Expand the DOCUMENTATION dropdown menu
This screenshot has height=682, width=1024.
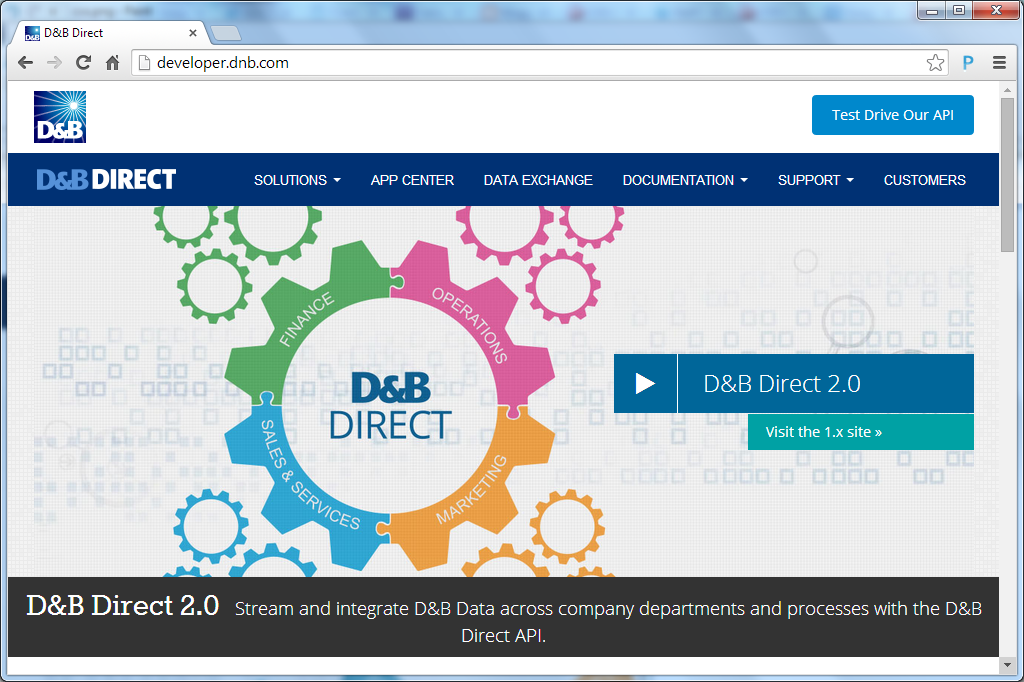coord(685,180)
